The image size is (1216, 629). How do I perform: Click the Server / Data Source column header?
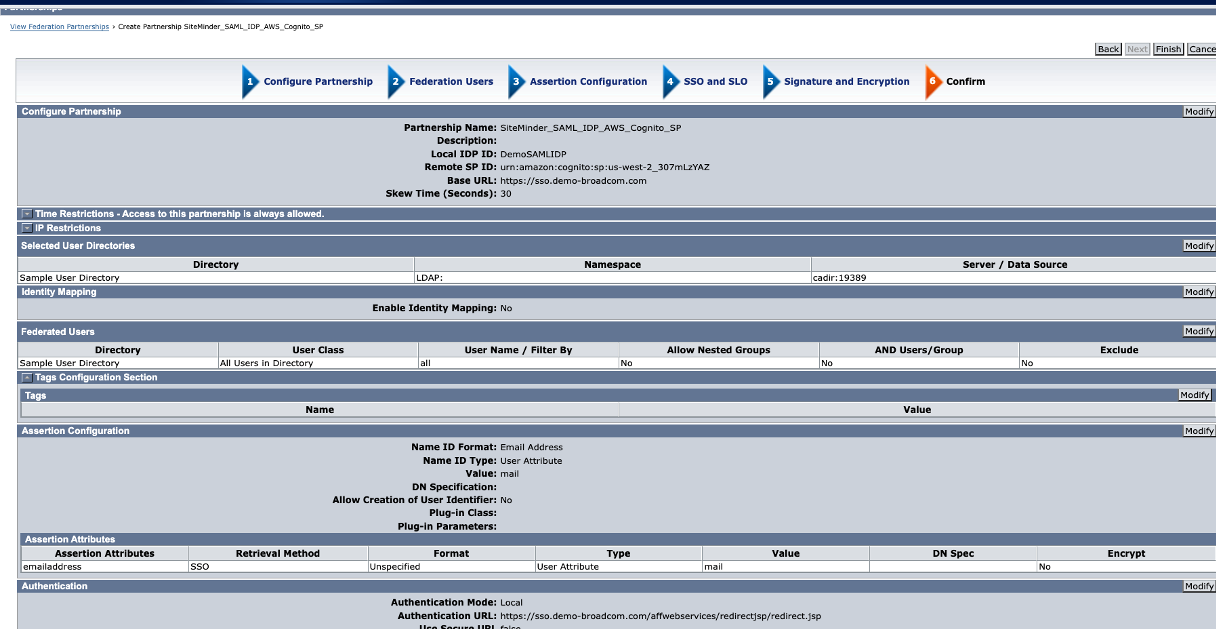1013,265
